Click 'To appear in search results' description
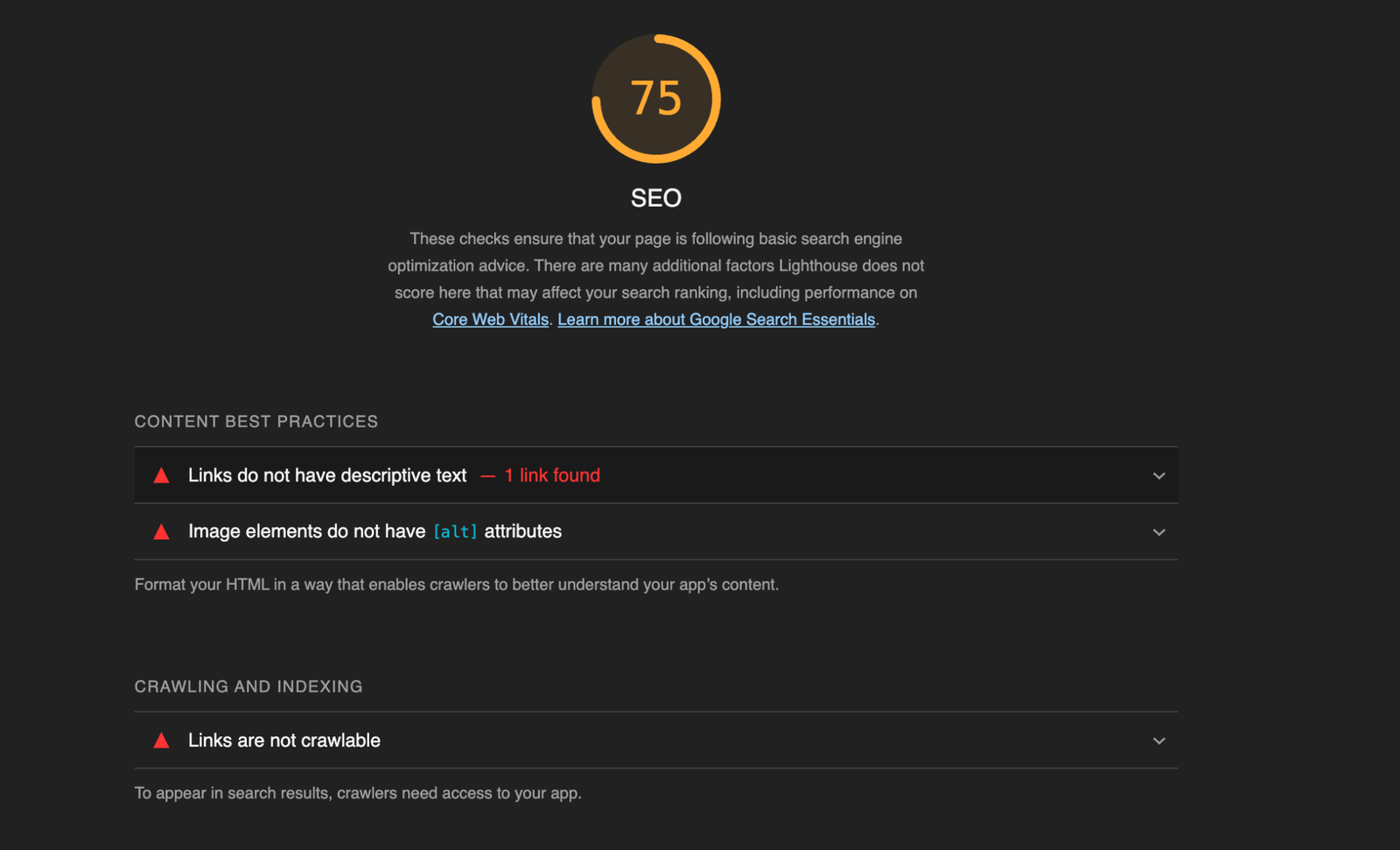Image resolution: width=1400 pixels, height=850 pixels. [358, 793]
